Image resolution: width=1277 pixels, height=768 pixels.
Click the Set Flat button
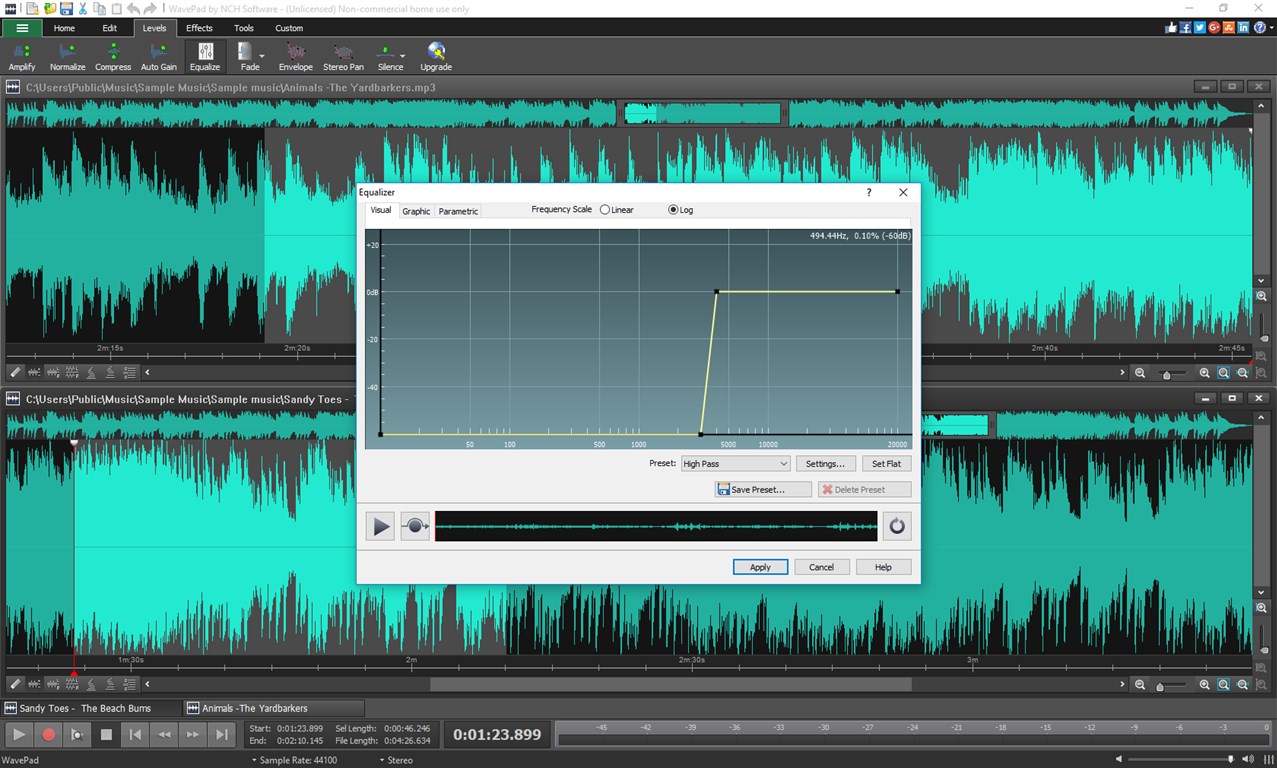(x=886, y=463)
